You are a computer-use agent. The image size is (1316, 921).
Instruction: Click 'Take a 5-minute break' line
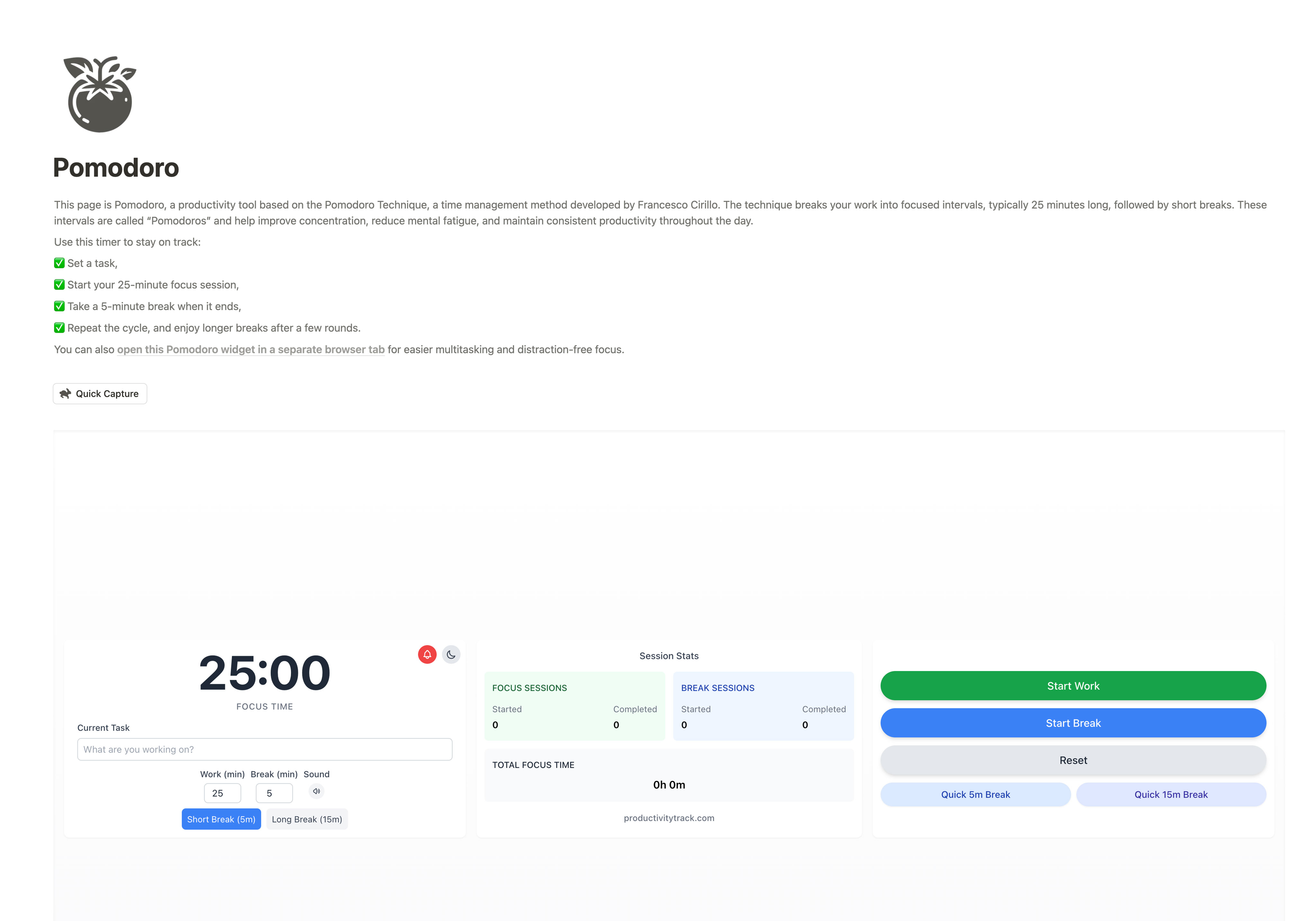point(148,307)
